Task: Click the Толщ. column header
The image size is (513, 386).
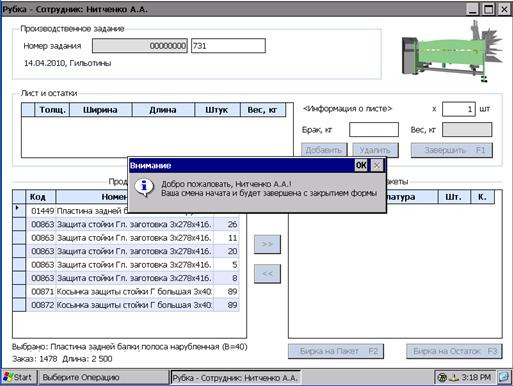Action: pyautogui.click(x=52, y=110)
